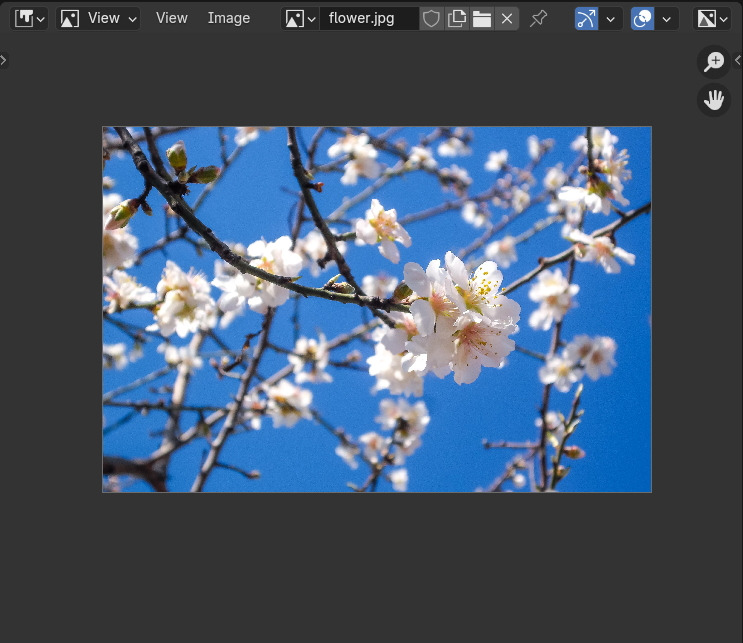
Task: Select the pan hand gizmo
Action: coord(714,100)
